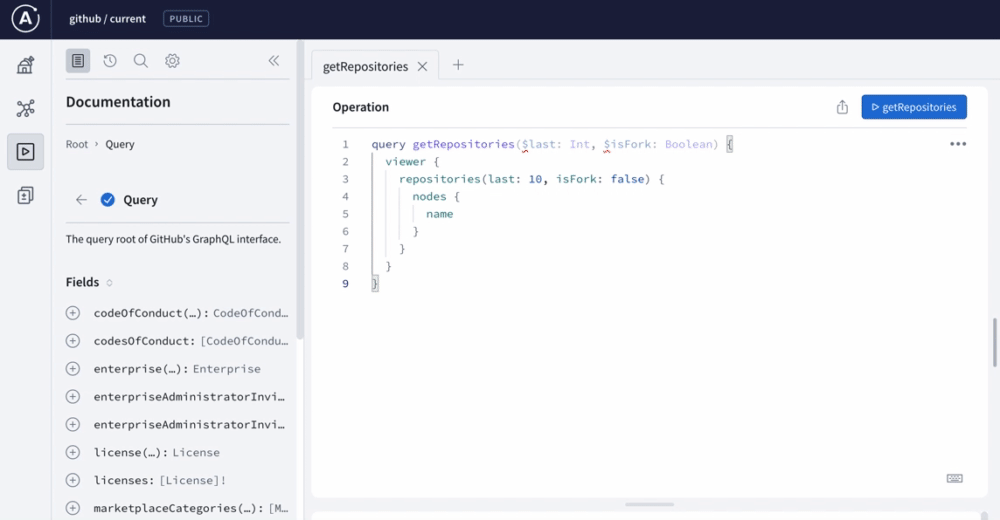
Task: Open the run history clock icon
Action: click(x=110, y=61)
